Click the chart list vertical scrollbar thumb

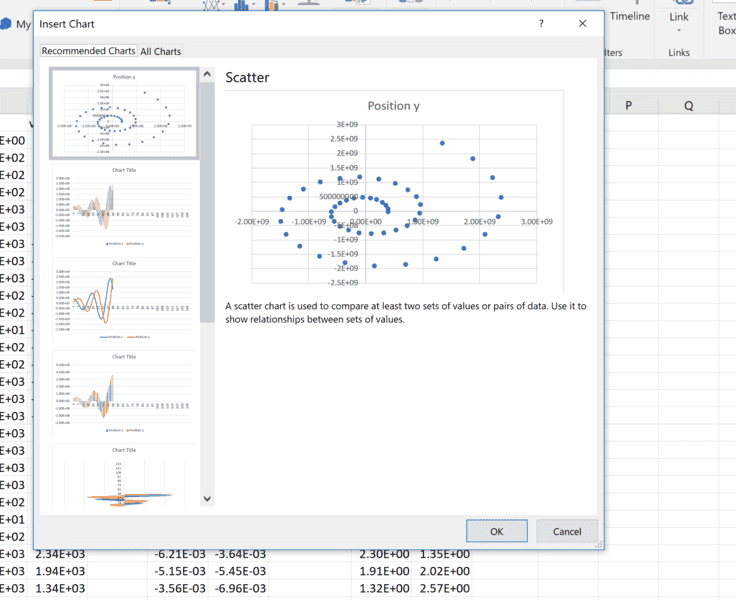[207, 200]
